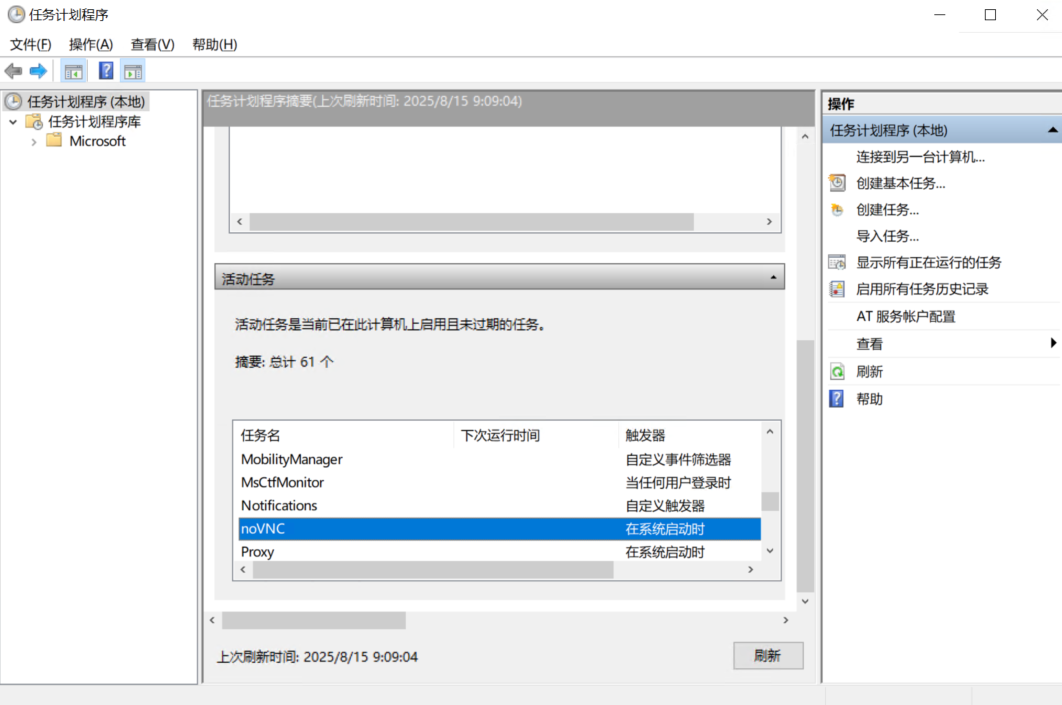Click the active tasks list scroll-left arrow
The width and height of the screenshot is (1062, 705).
pyautogui.click(x=242, y=570)
